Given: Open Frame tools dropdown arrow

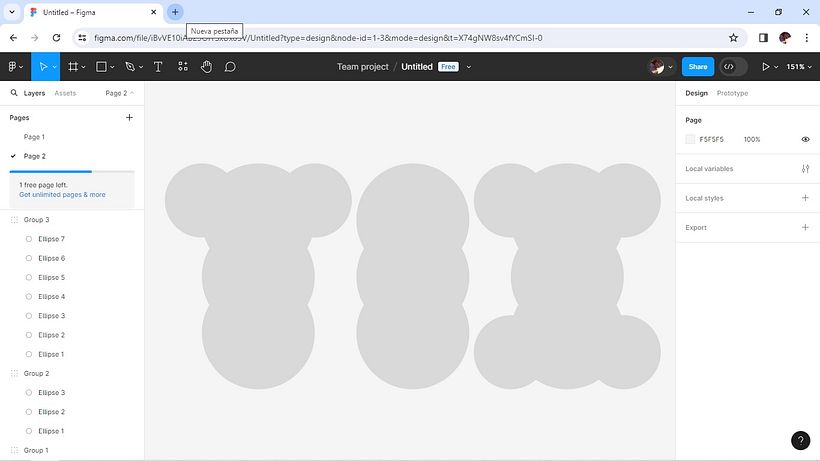Looking at the screenshot, I should point(83,67).
